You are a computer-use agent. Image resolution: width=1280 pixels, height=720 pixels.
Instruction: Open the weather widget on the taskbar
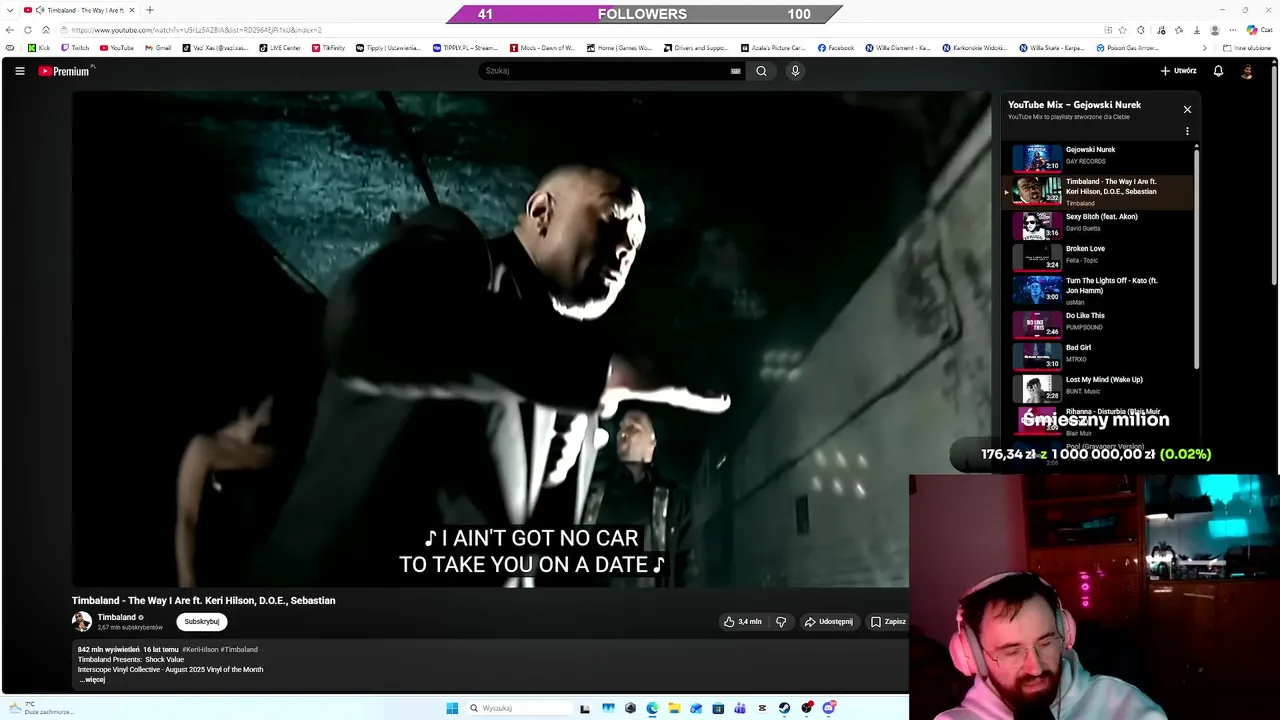[40, 708]
